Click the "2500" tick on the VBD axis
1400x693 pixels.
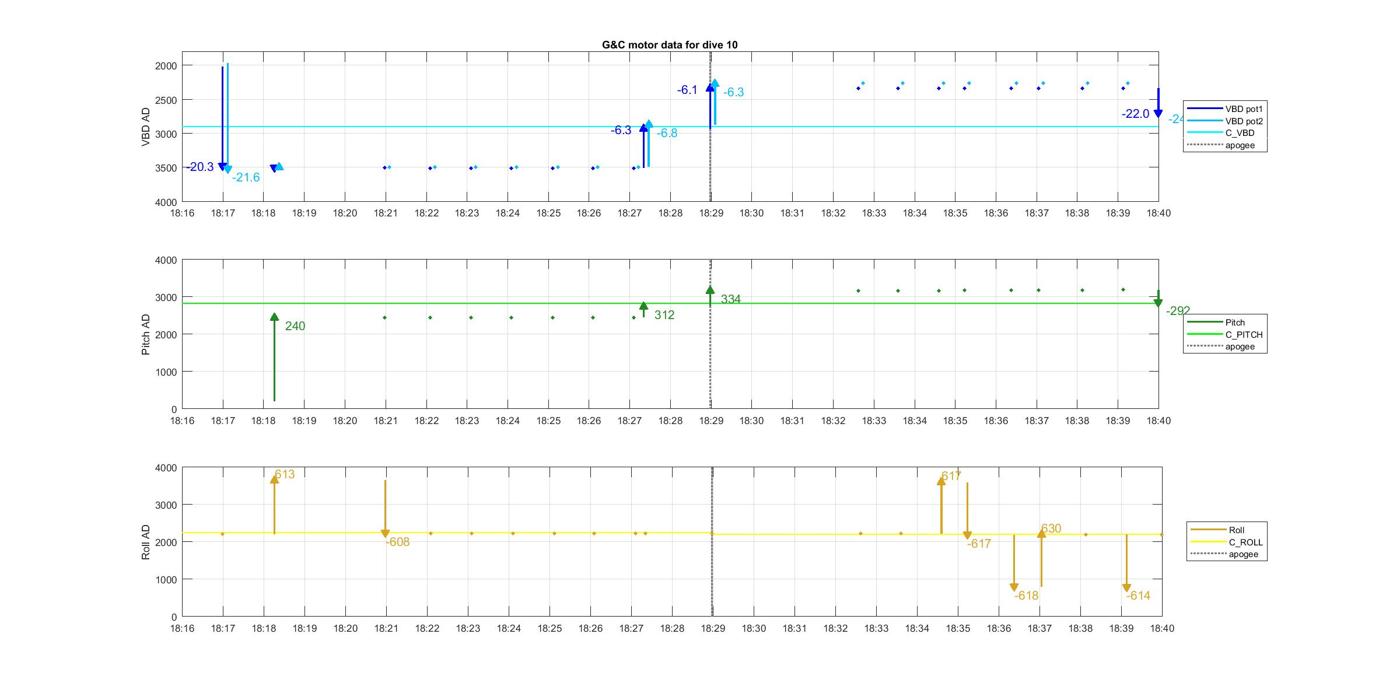(166, 100)
